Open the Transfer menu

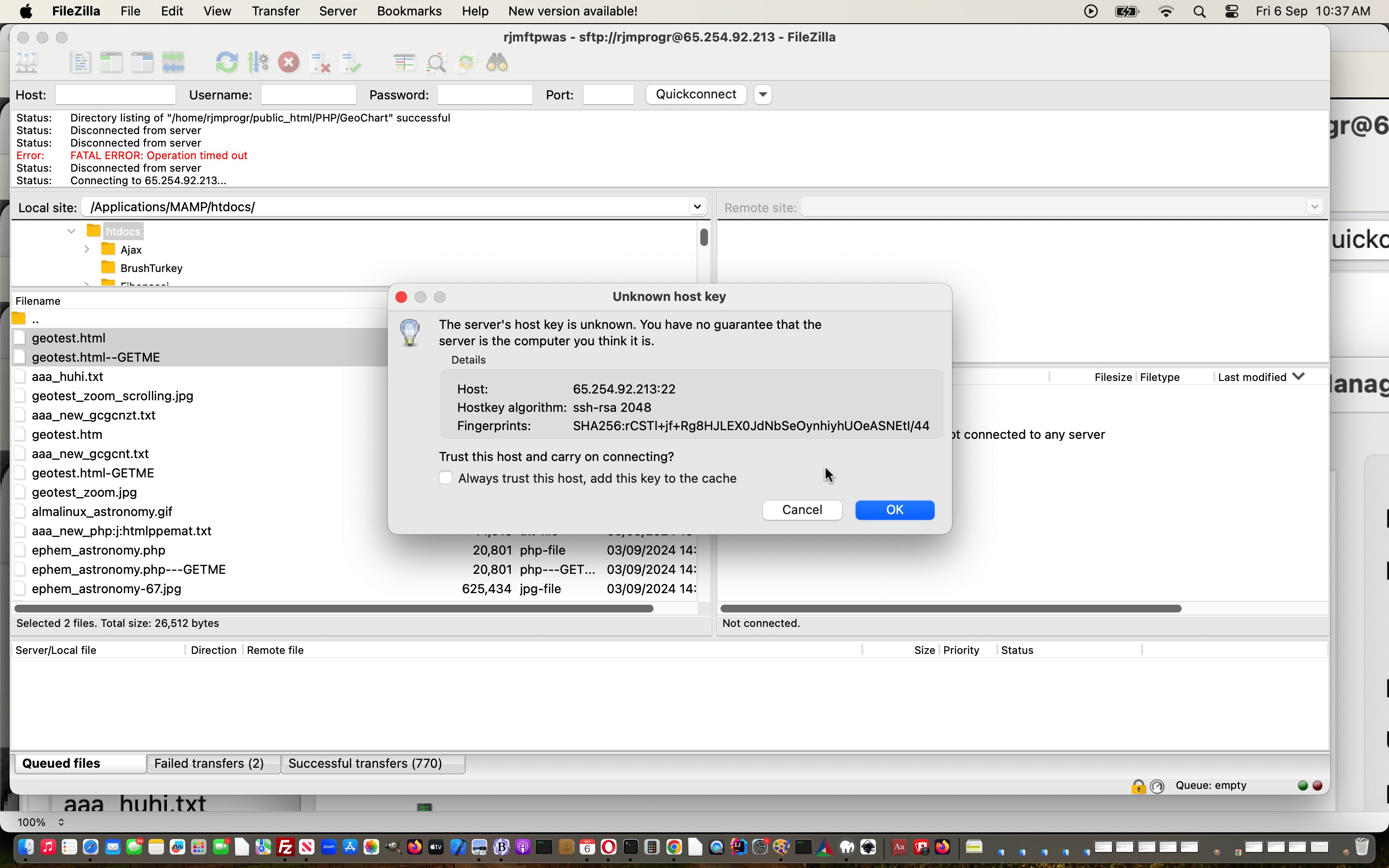coord(275,12)
